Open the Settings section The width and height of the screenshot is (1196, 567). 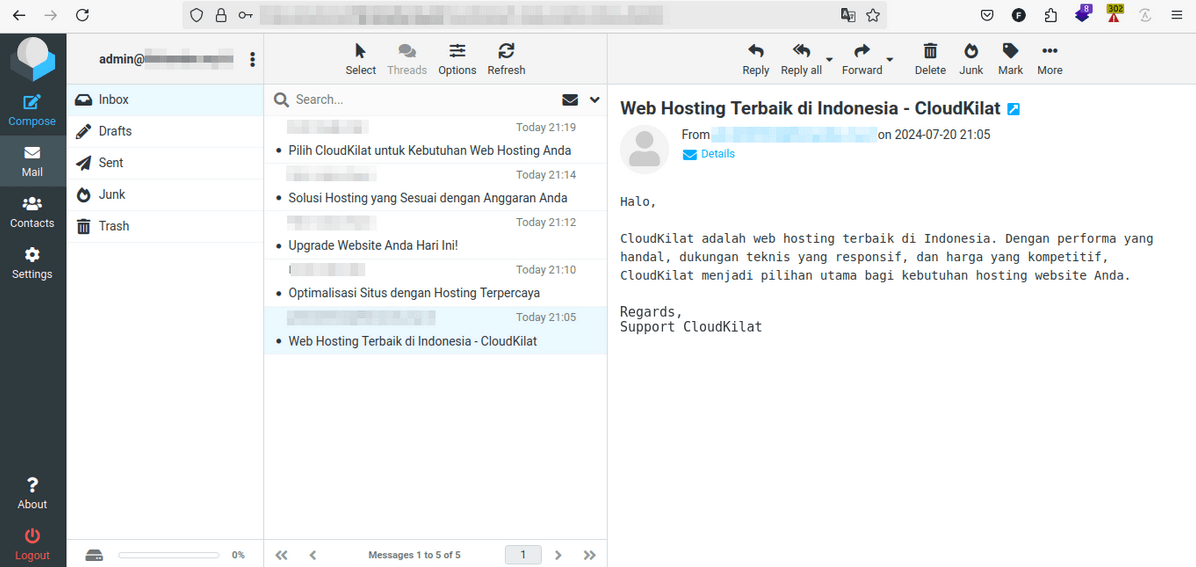[32, 263]
